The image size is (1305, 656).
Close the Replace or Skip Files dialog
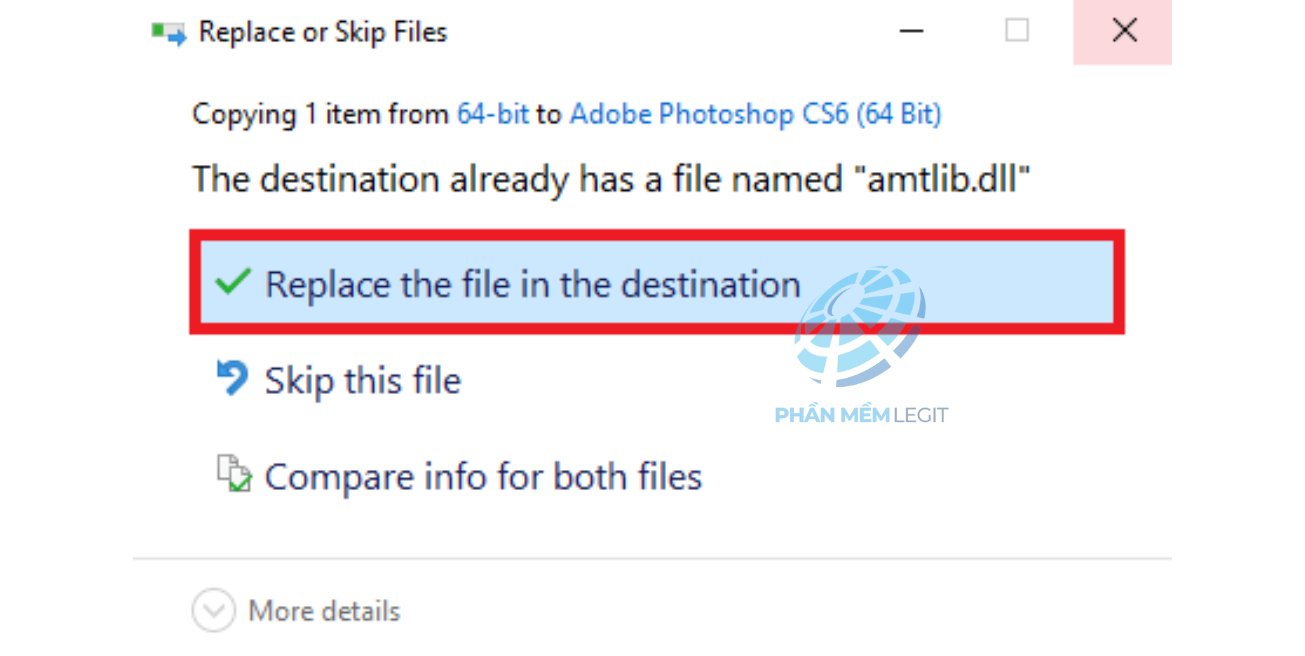[1124, 31]
